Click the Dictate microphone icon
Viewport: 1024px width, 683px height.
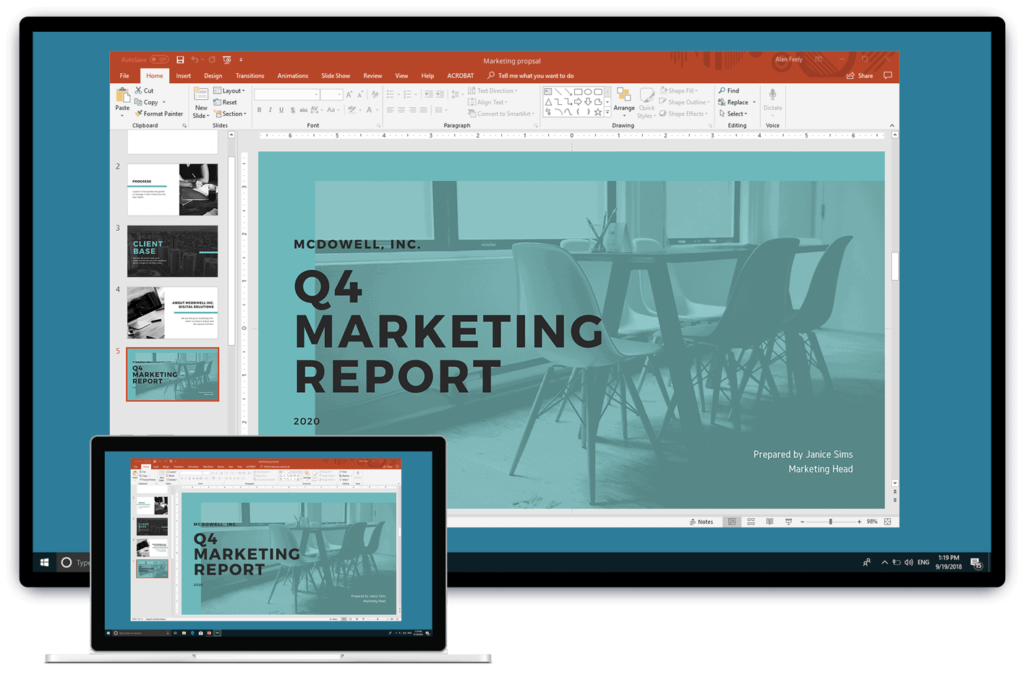tap(773, 95)
